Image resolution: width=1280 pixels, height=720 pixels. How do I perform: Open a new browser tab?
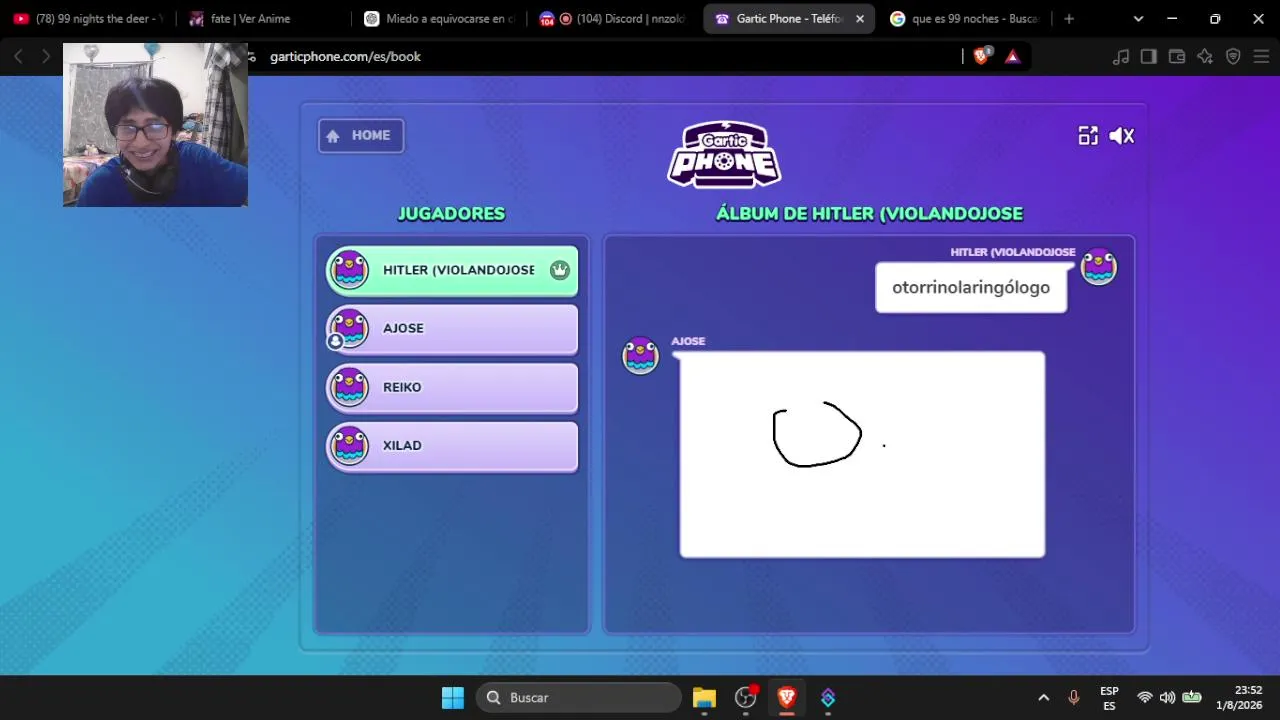(x=1069, y=19)
